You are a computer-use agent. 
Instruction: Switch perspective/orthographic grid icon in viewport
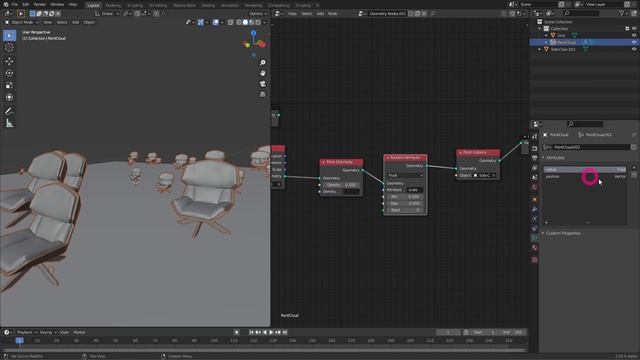pyautogui.click(x=263, y=94)
